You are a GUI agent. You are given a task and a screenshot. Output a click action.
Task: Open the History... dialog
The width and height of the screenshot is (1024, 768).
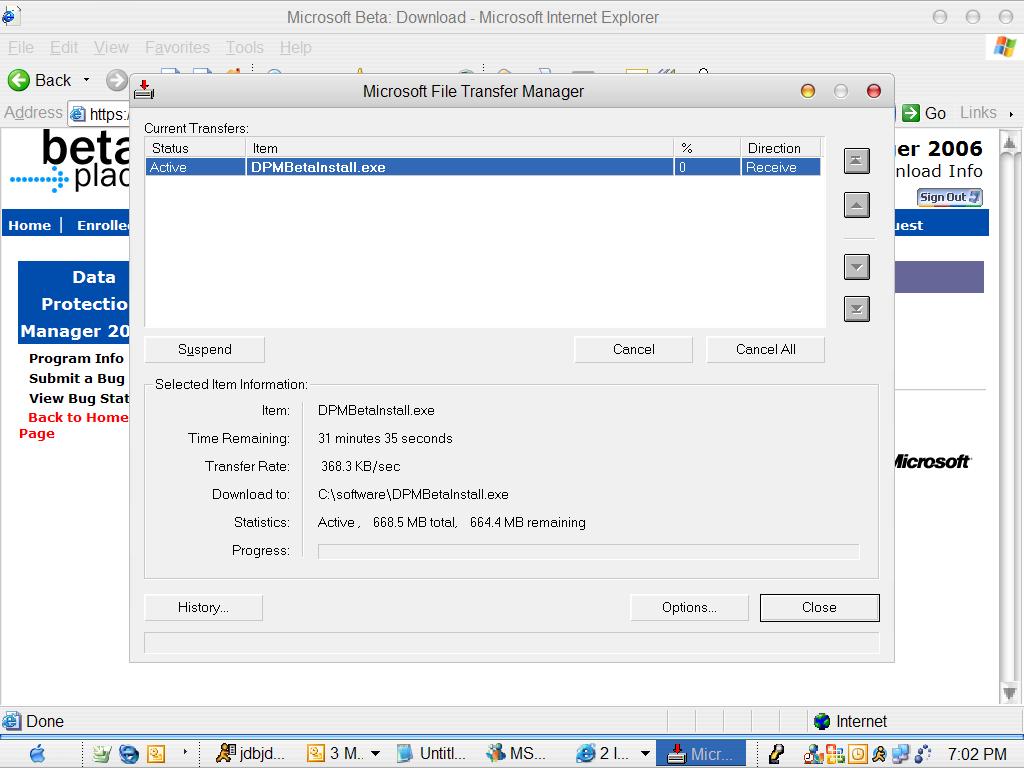[x=203, y=607]
